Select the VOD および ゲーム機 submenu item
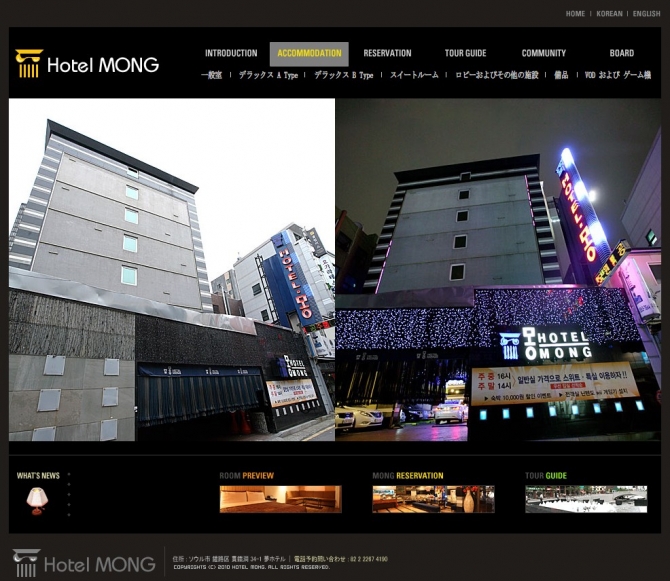 pyautogui.click(x=617, y=75)
